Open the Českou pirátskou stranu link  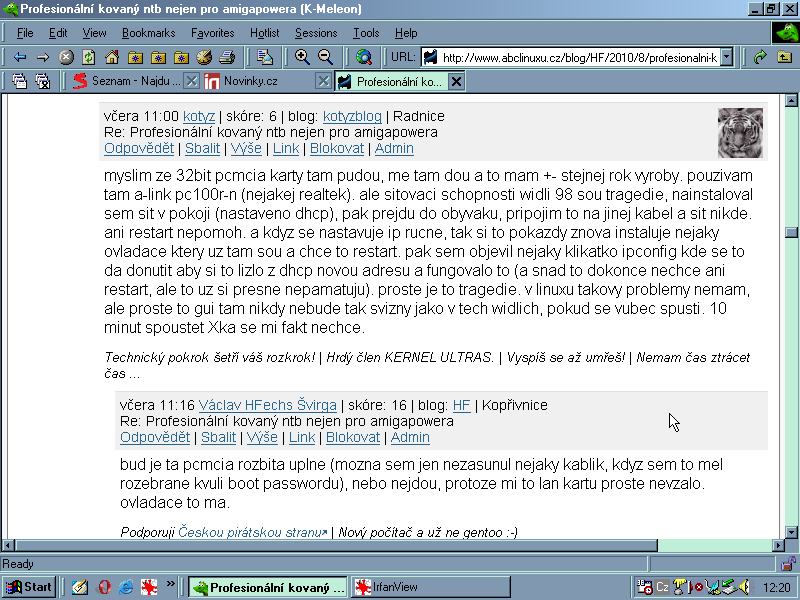click(x=253, y=532)
